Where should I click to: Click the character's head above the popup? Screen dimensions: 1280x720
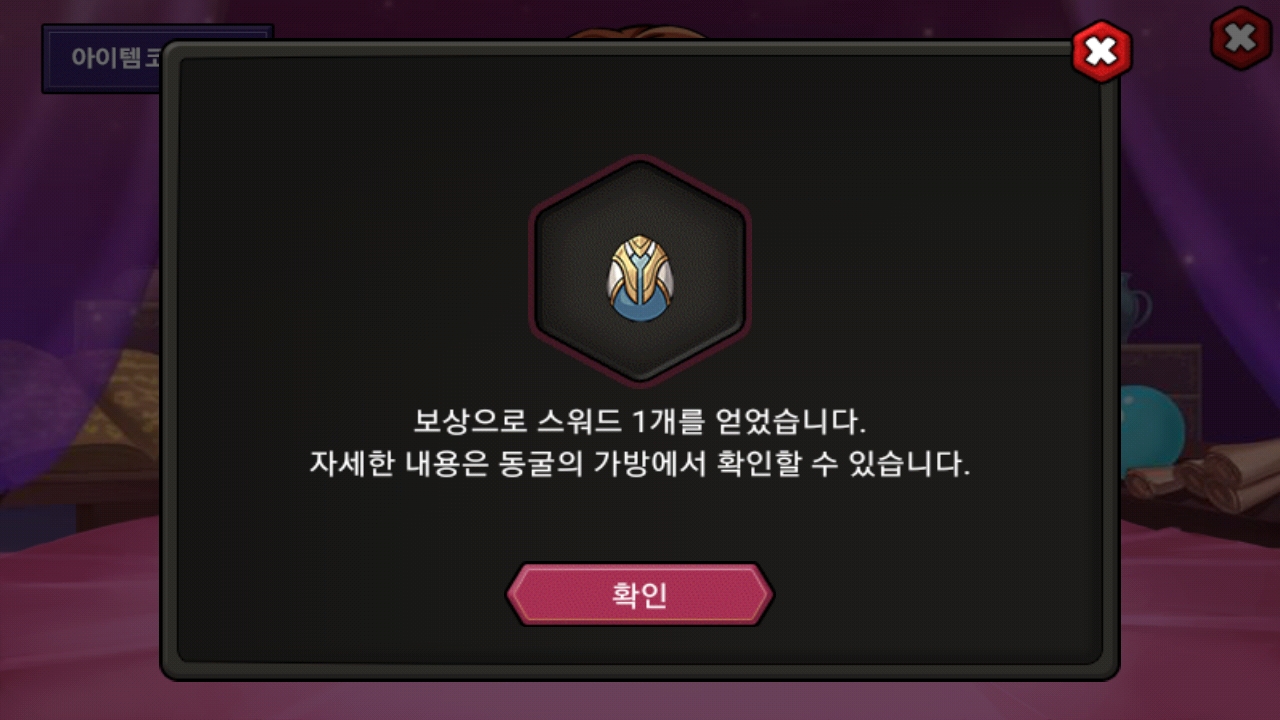tap(640, 34)
